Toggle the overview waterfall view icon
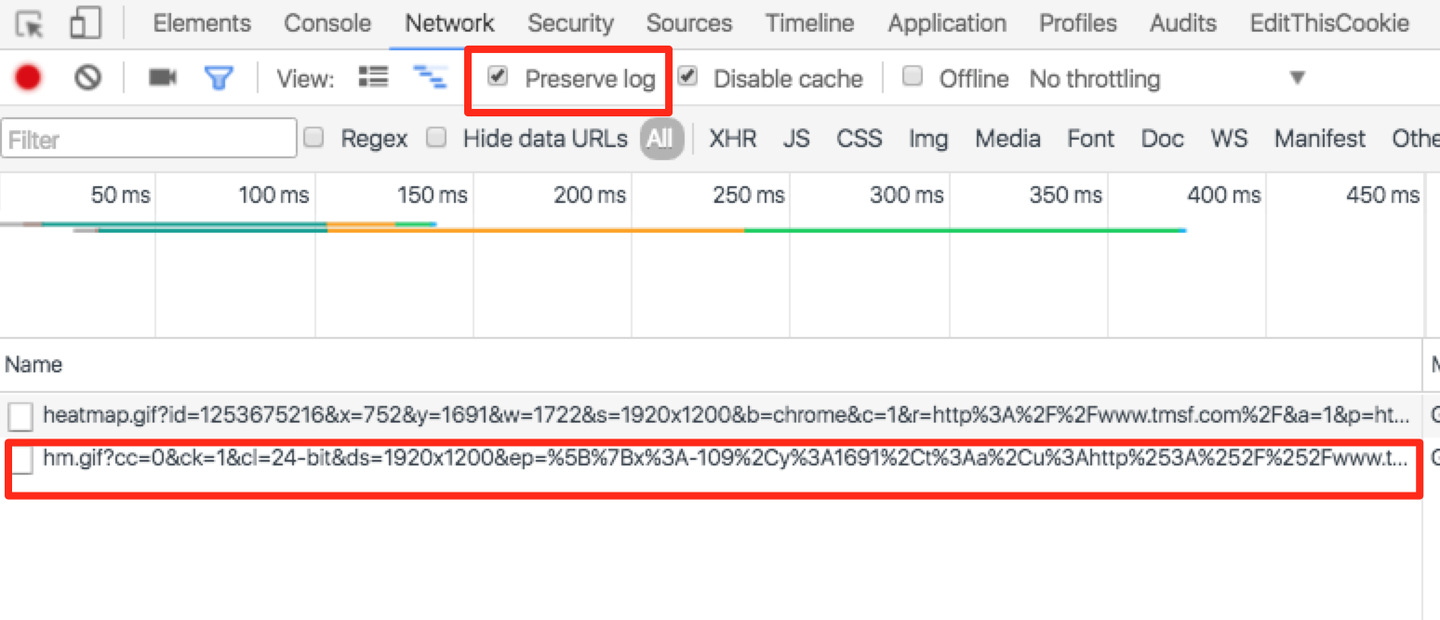This screenshot has width=1440, height=620. pyautogui.click(x=431, y=77)
